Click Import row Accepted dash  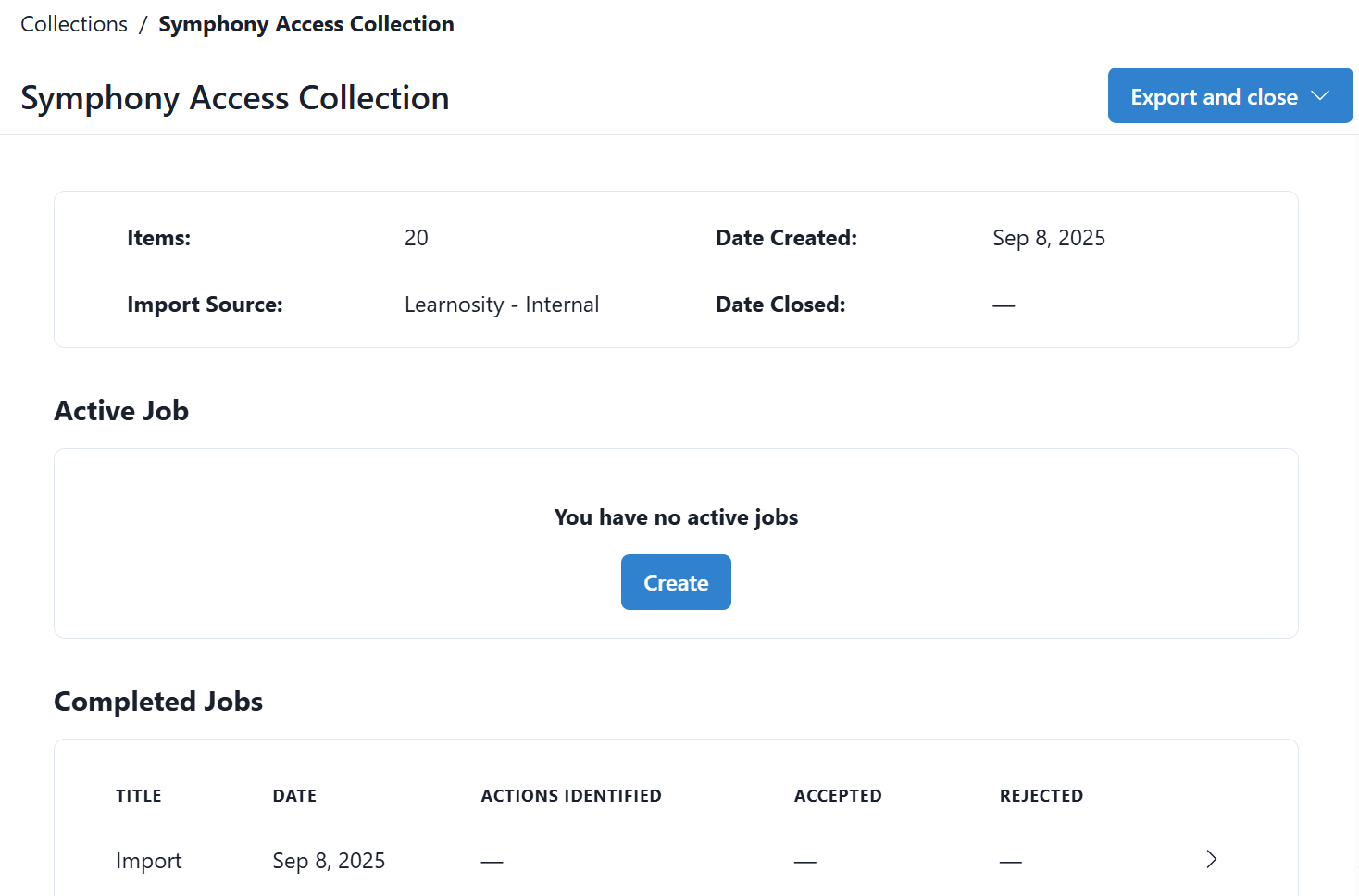point(805,862)
